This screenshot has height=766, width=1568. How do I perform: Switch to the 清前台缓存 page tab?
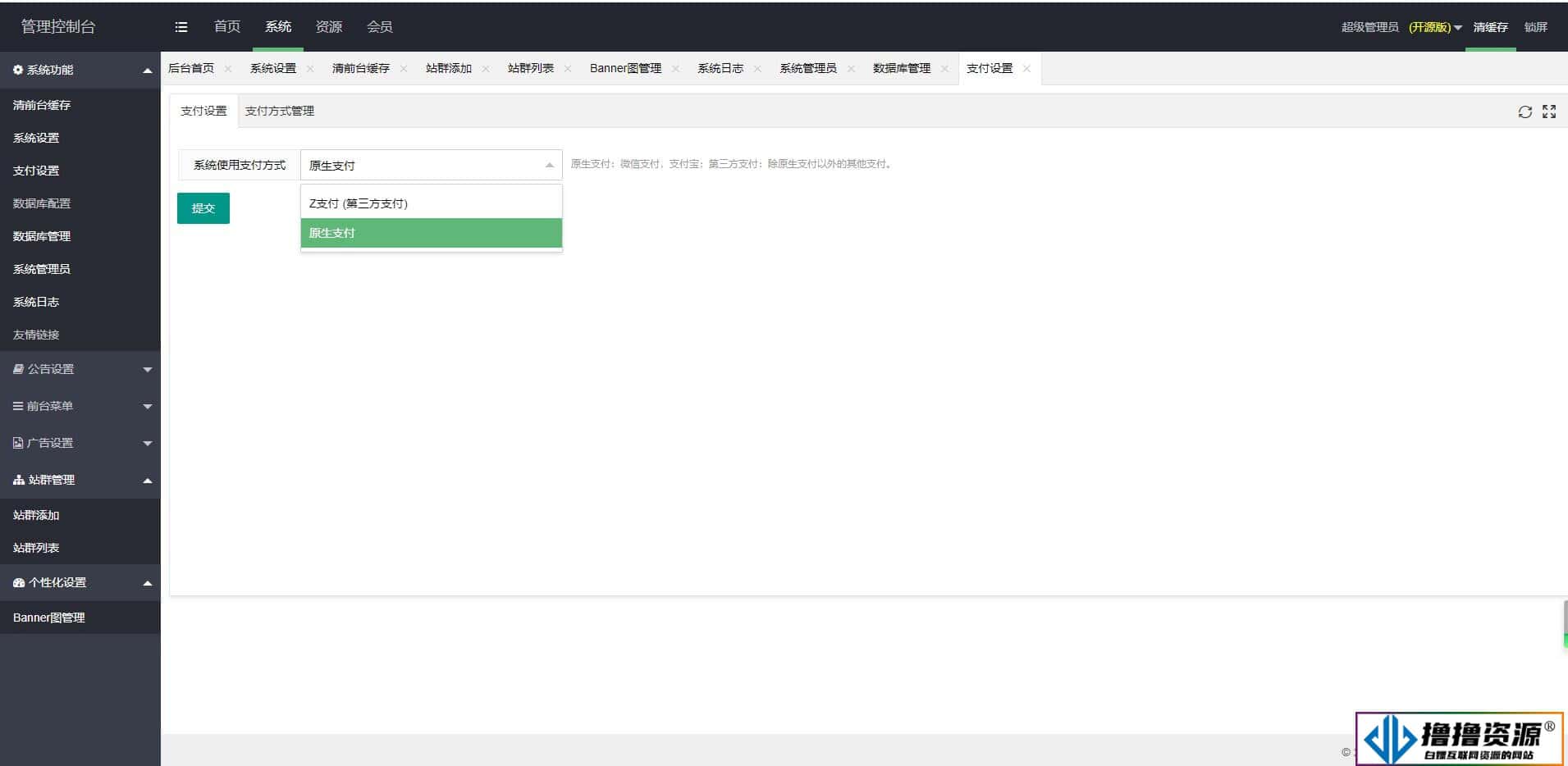tap(361, 69)
